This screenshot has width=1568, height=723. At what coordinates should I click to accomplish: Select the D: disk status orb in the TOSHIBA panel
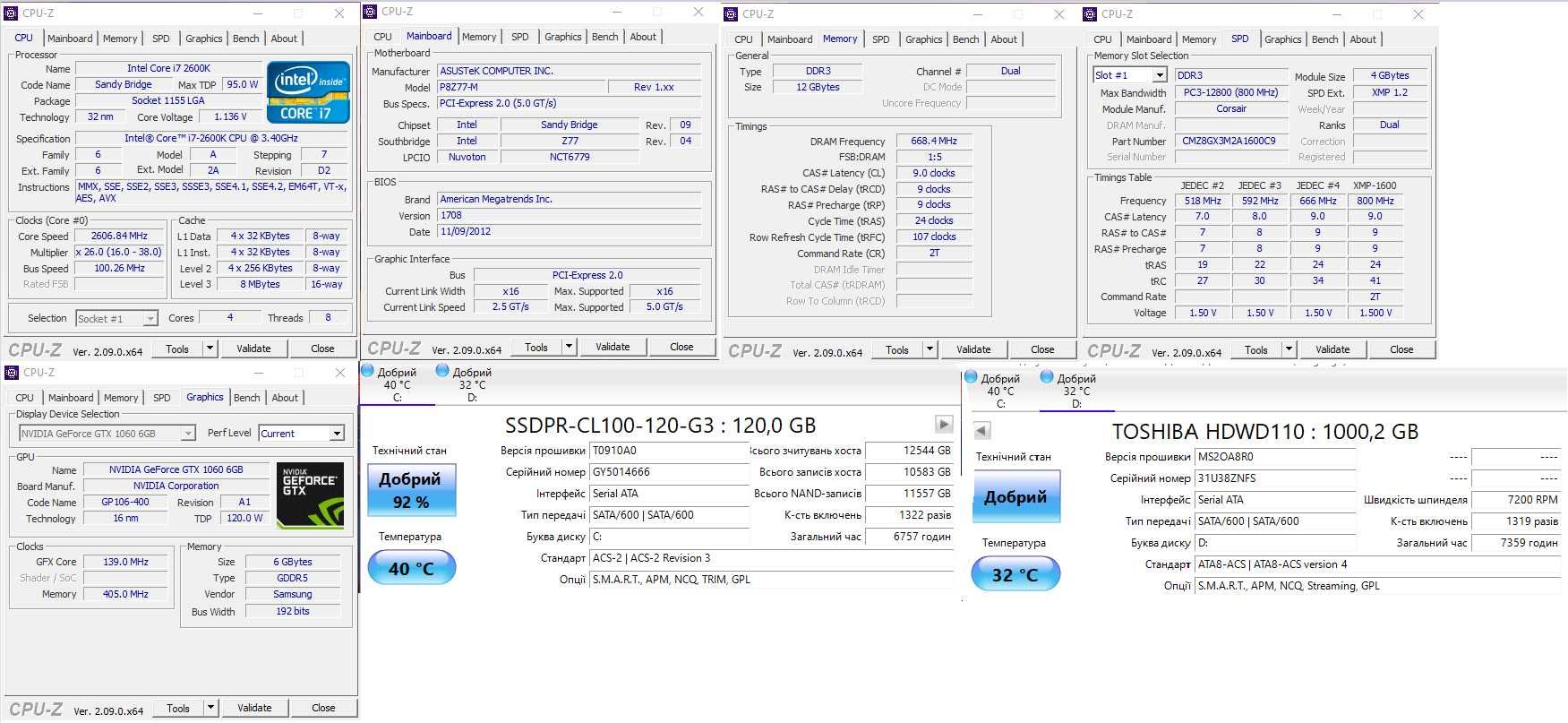click(x=1047, y=377)
